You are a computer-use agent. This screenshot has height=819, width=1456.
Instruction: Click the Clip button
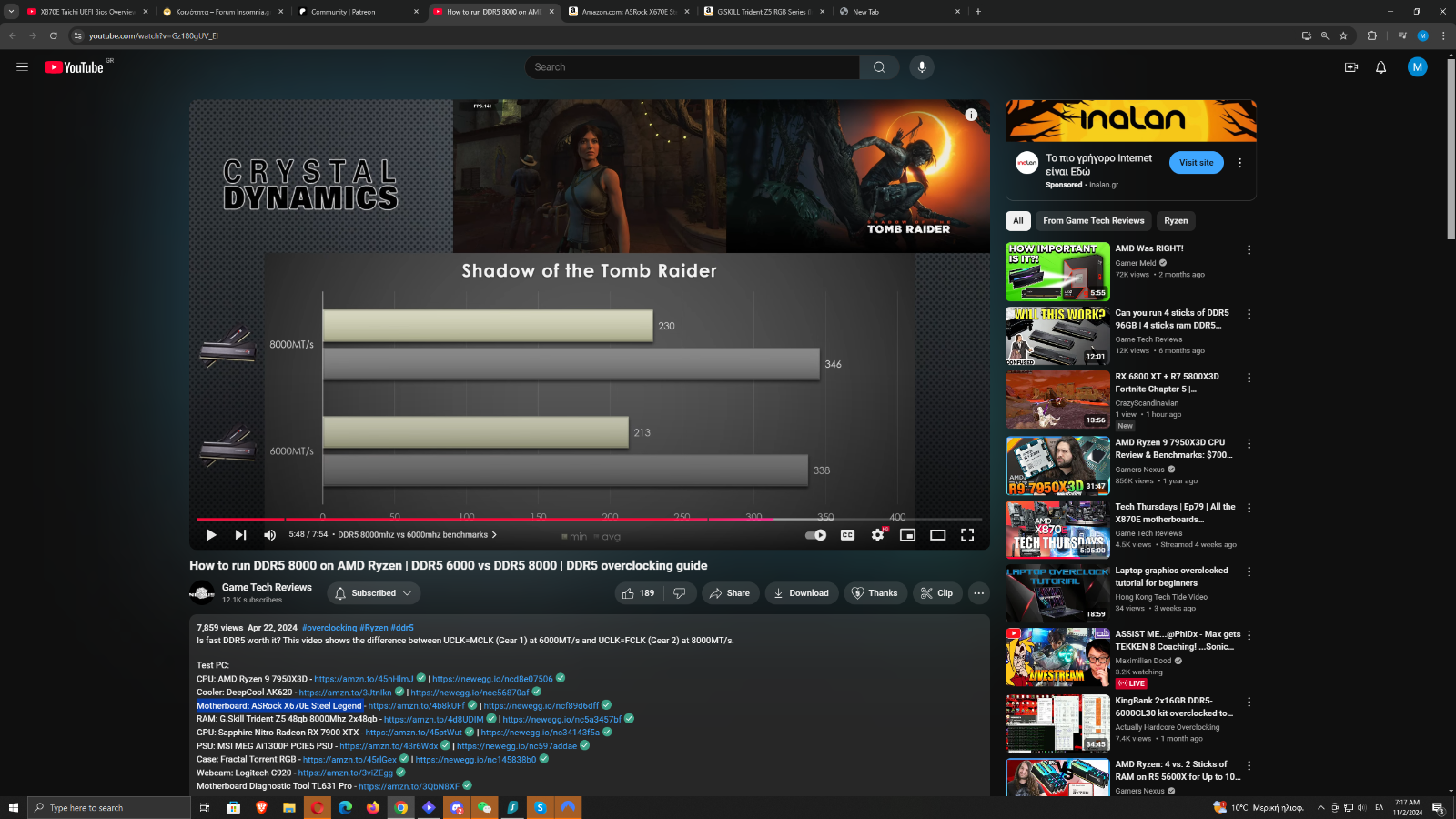(937, 593)
